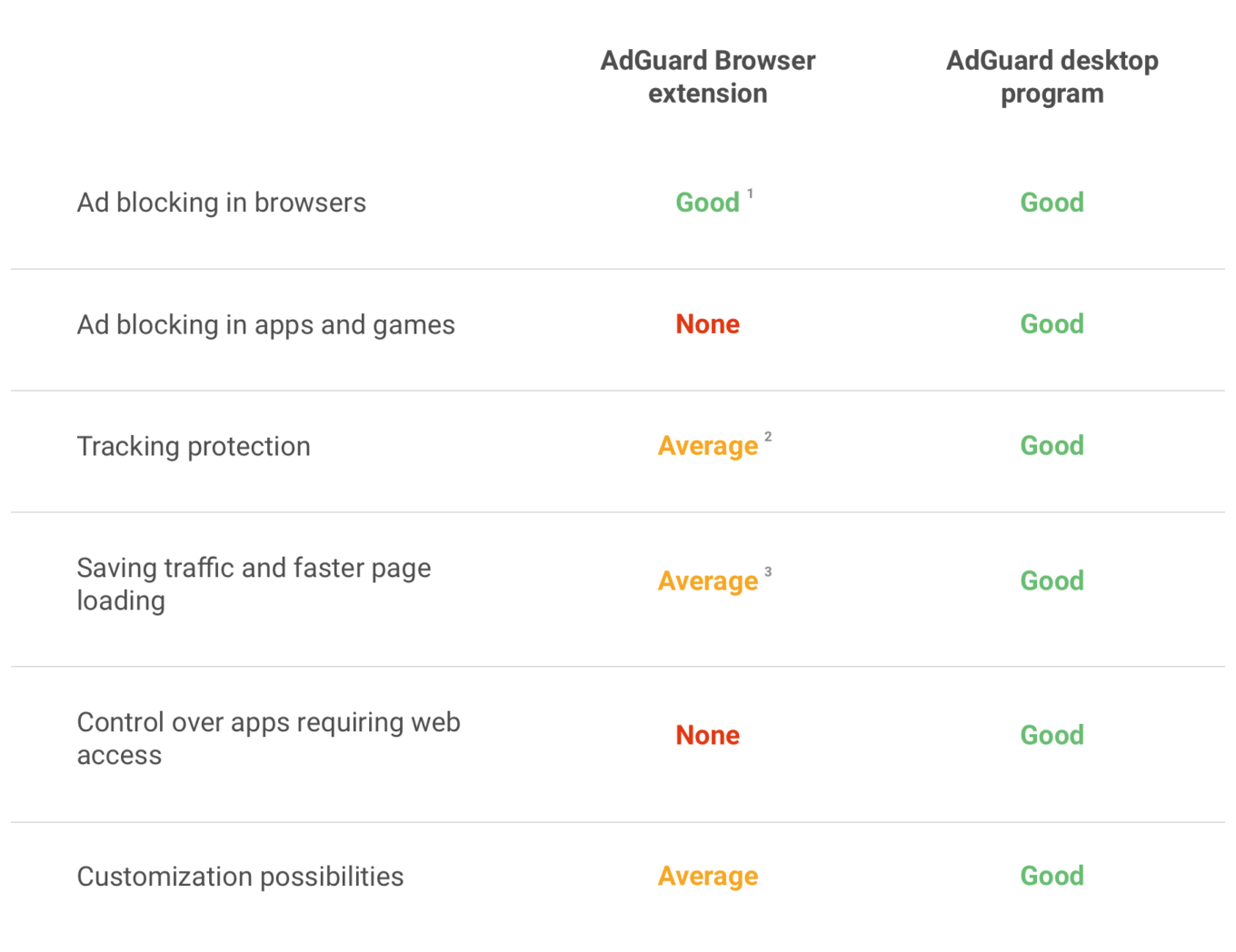Select "Control over apps requiring web access" label
The height and width of the screenshot is (952, 1236).
point(268,739)
